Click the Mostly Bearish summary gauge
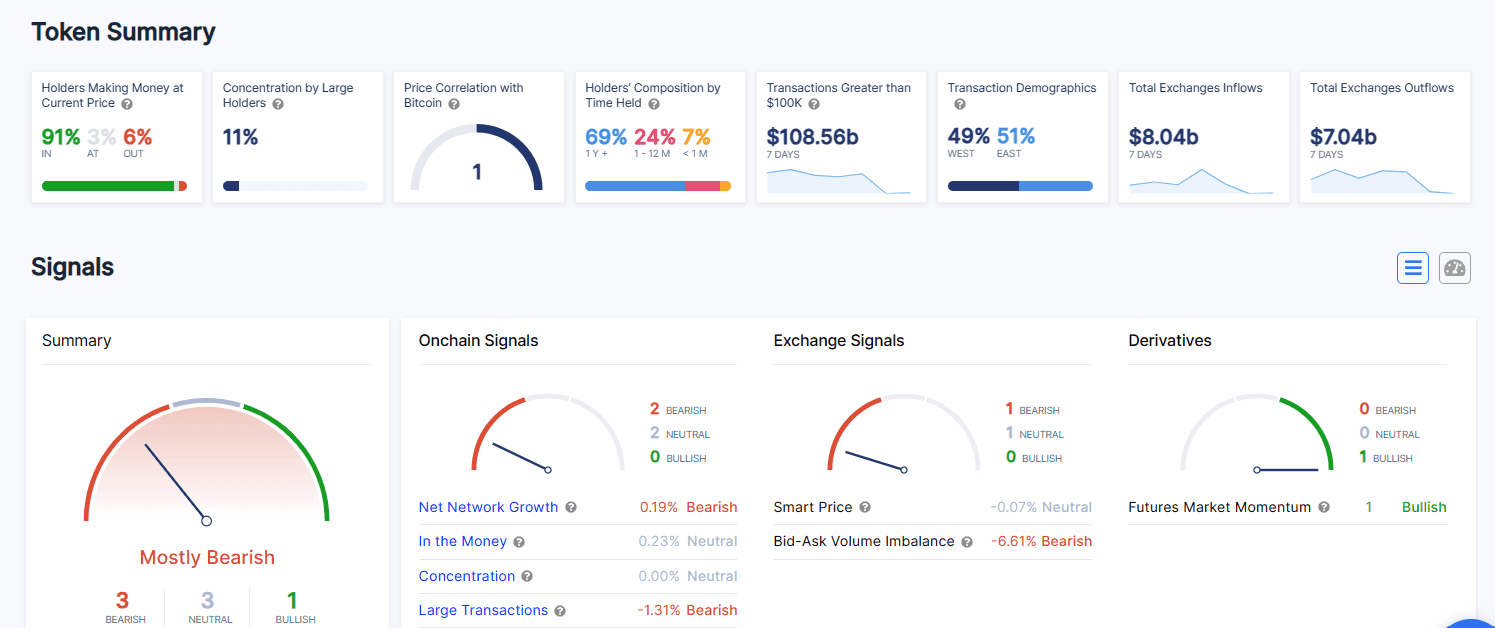The height and width of the screenshot is (628, 1495). pyautogui.click(x=207, y=460)
